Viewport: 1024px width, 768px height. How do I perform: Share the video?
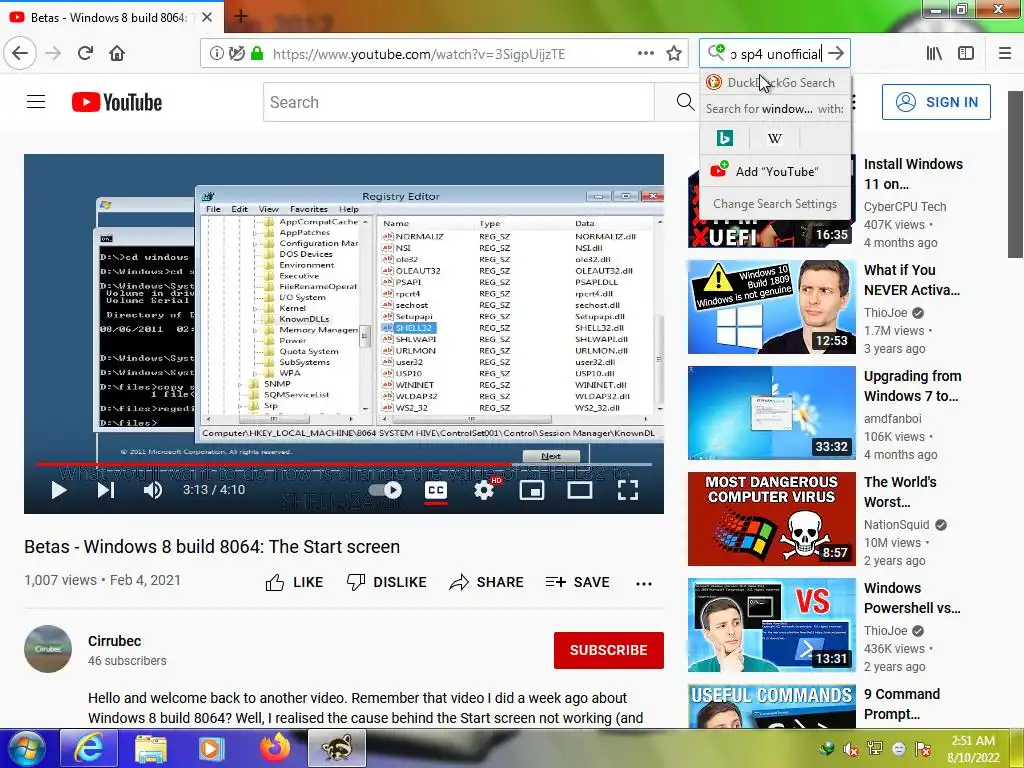click(487, 582)
